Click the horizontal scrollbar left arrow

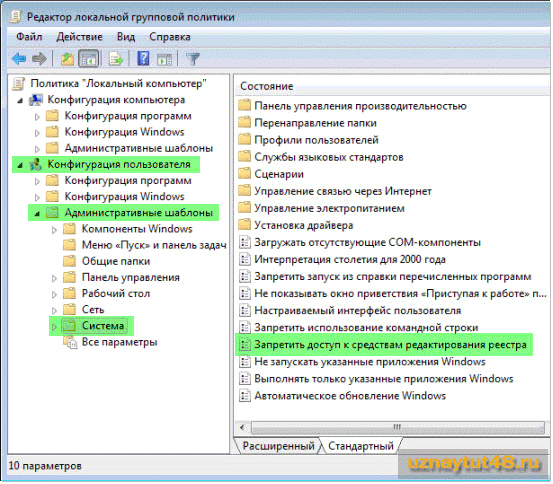242,428
